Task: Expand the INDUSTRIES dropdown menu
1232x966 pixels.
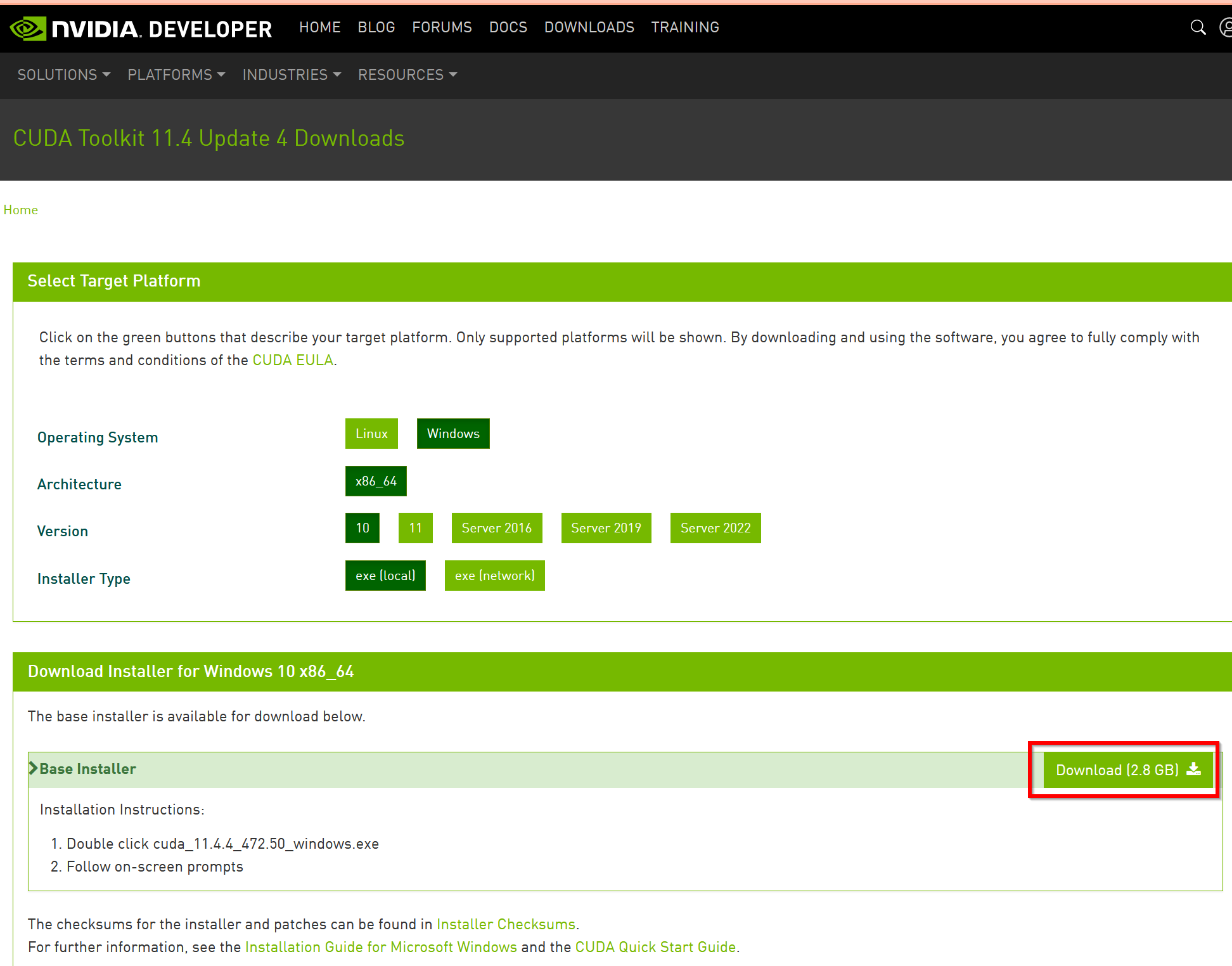Action: 292,75
